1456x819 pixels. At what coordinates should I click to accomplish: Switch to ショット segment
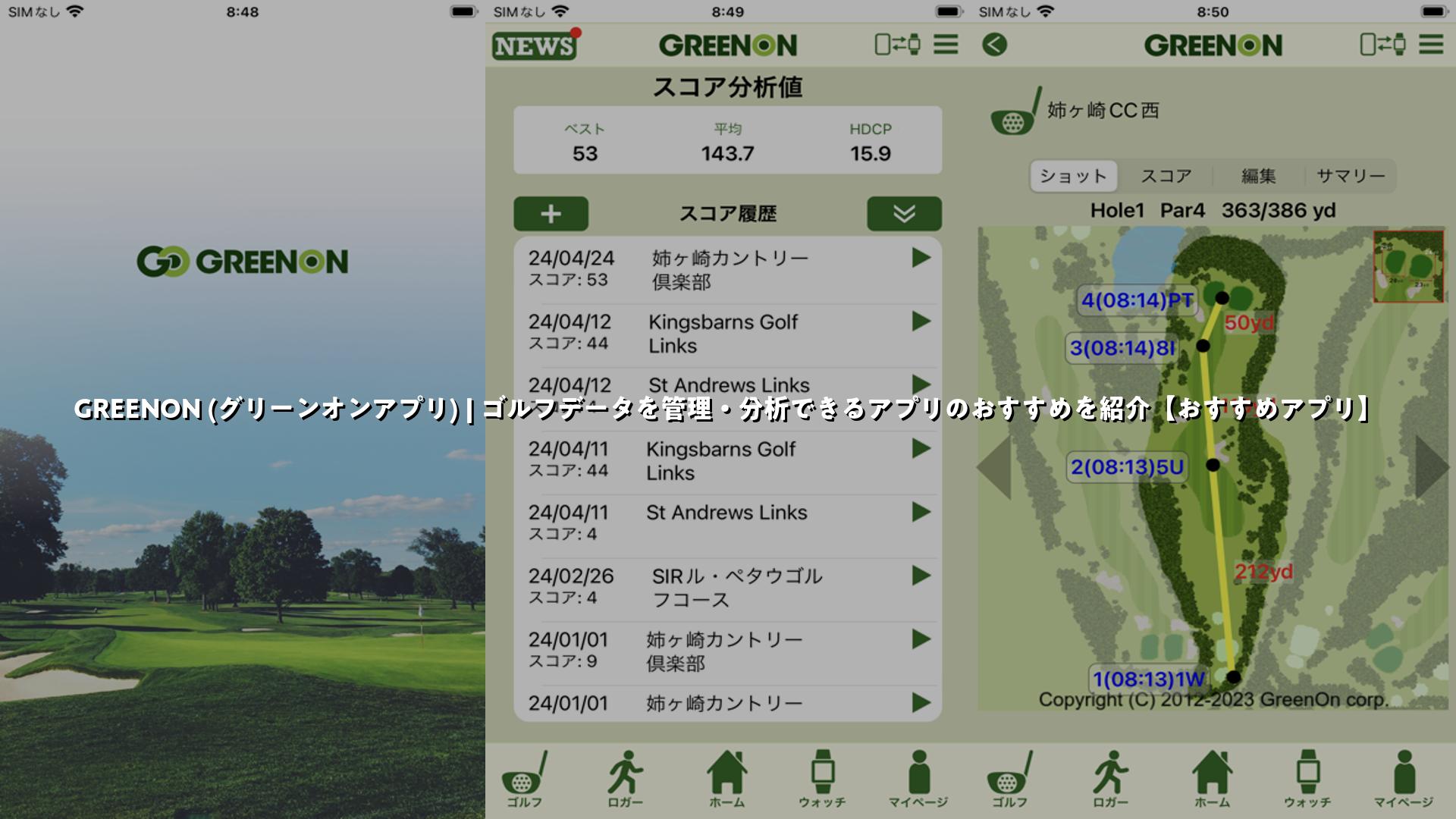pos(1073,176)
